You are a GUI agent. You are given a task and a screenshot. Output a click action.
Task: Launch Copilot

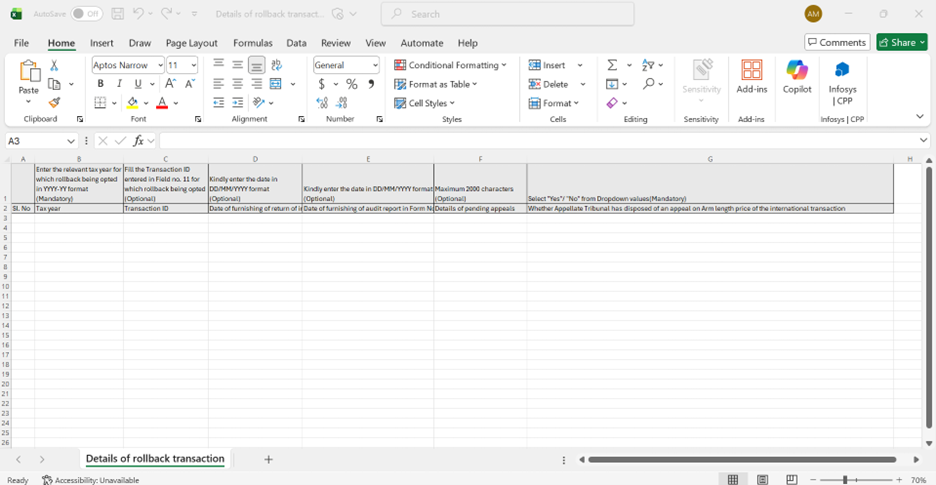tap(797, 76)
